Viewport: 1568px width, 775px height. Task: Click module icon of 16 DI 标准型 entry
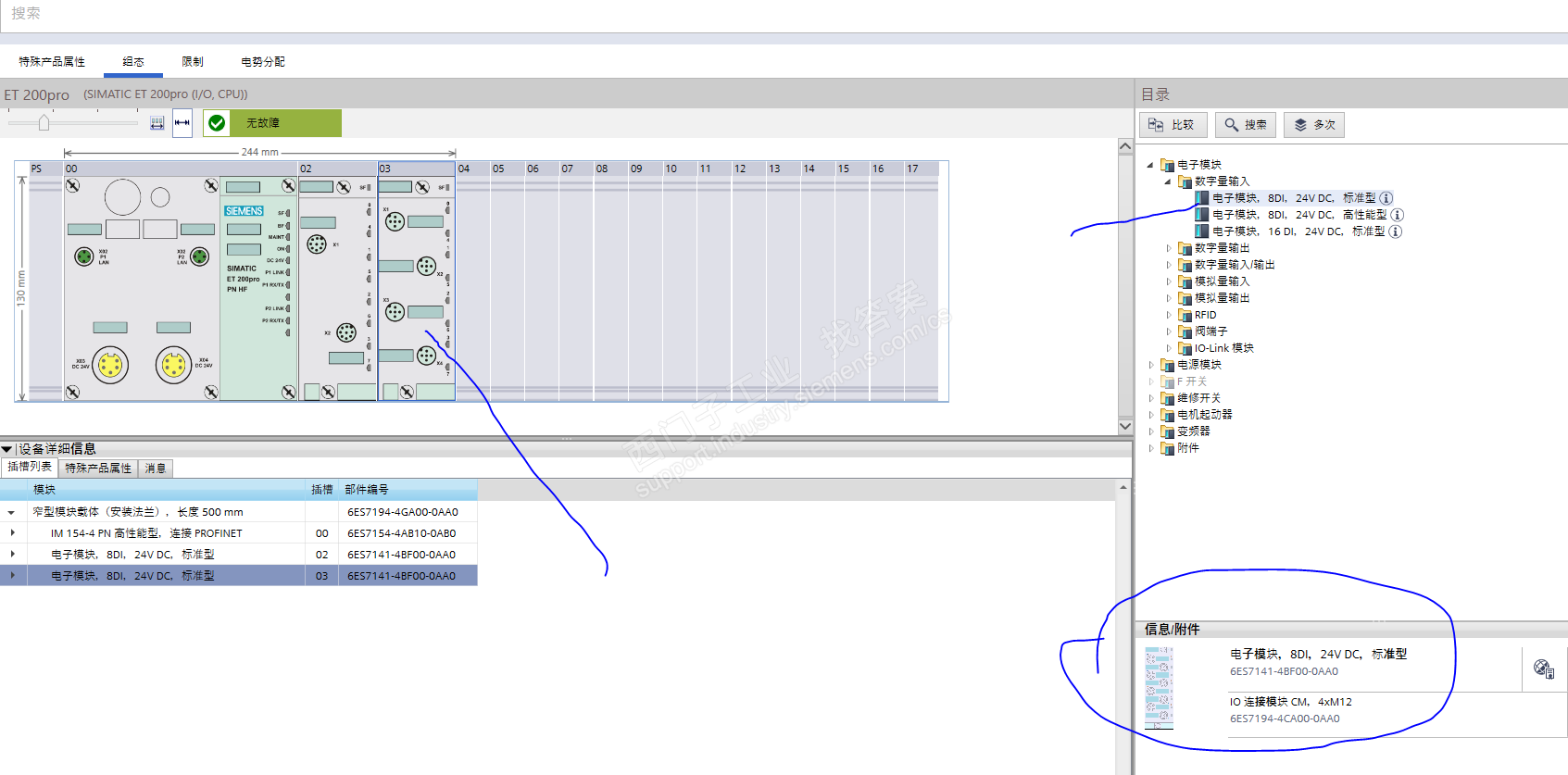[1202, 231]
